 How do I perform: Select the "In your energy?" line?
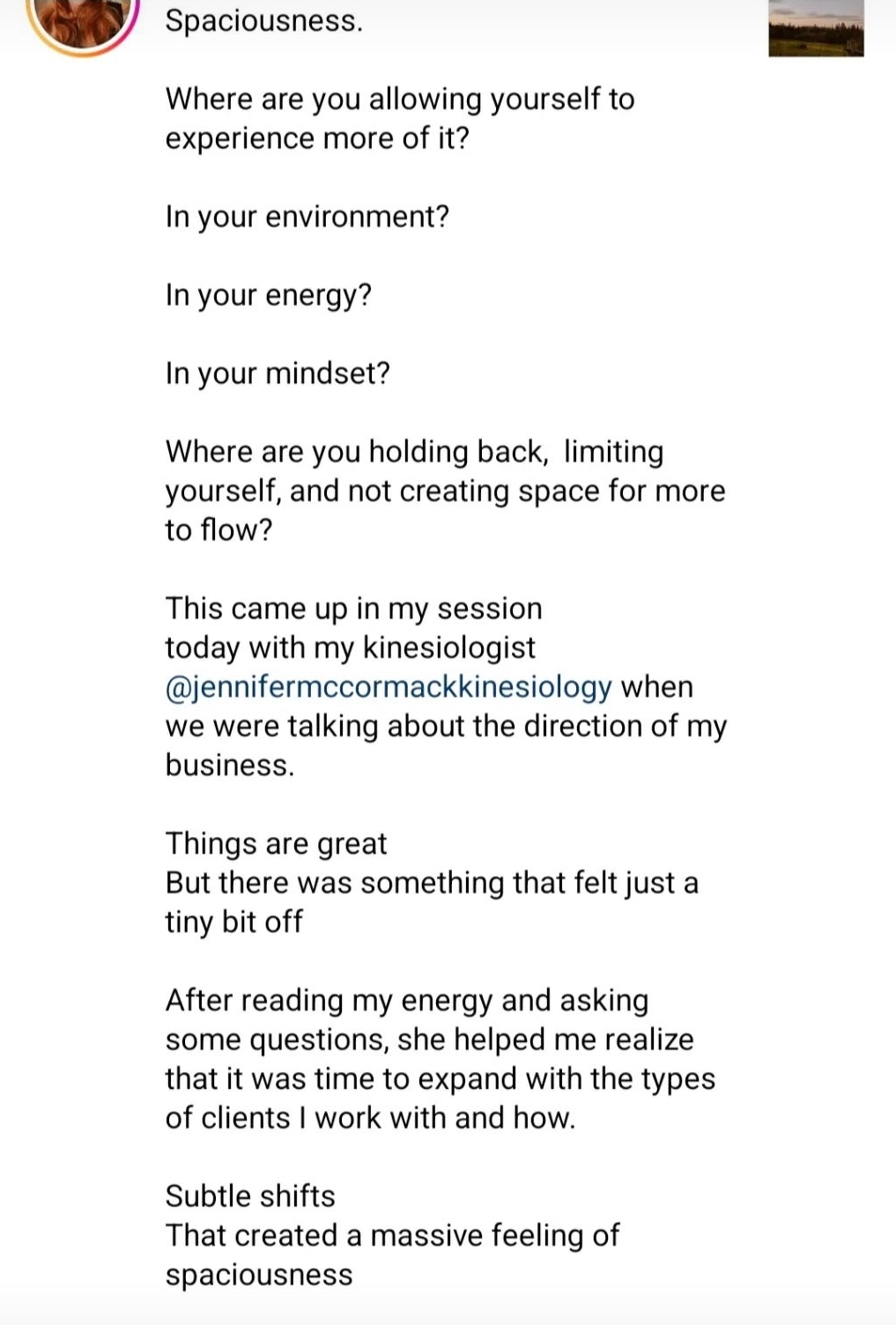[x=268, y=295]
